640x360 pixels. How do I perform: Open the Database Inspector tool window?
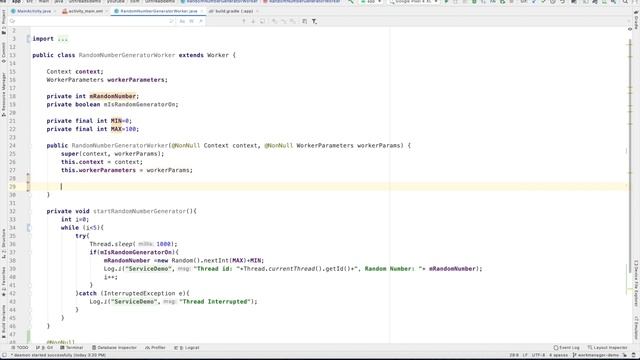tap(114, 348)
